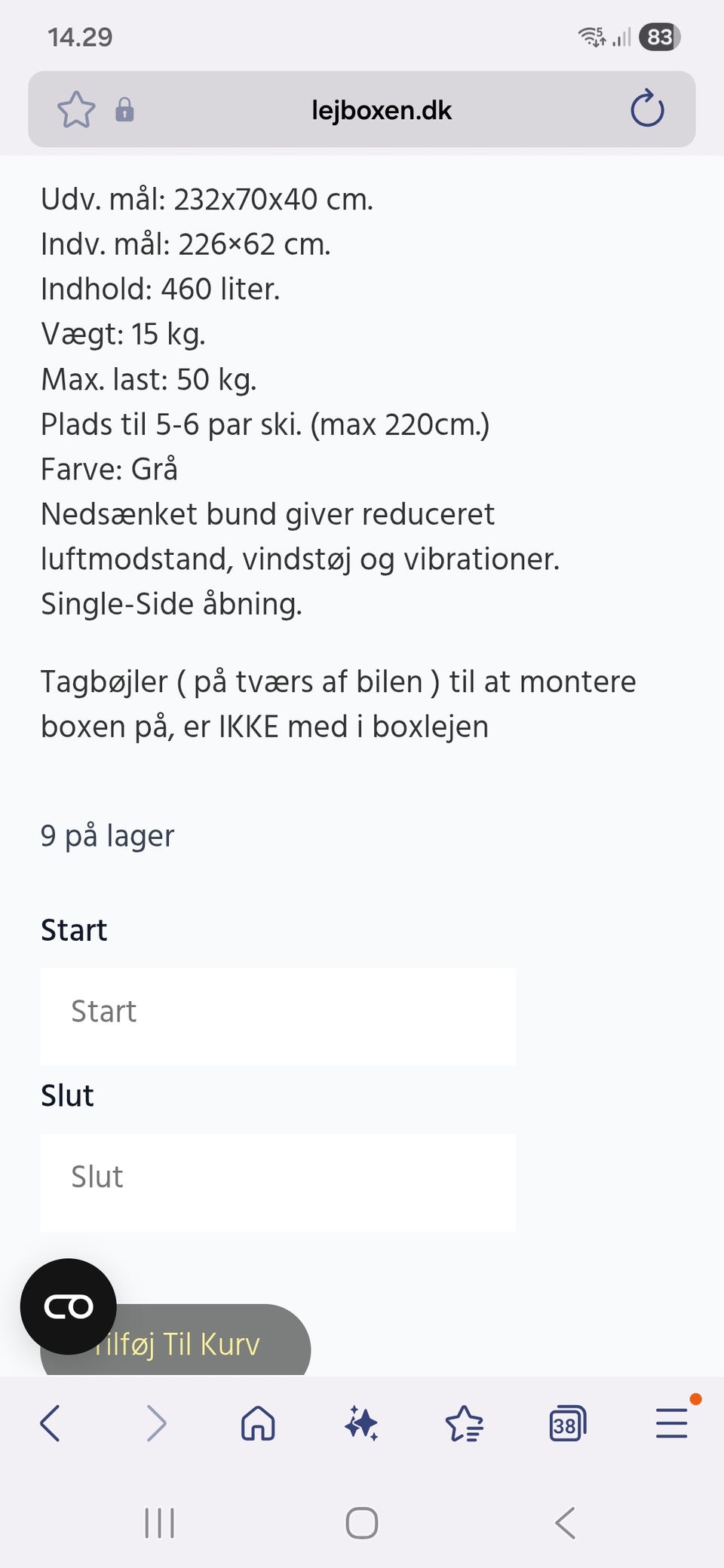
Task: Reload the lejboxen.dk page
Action: coord(647,109)
